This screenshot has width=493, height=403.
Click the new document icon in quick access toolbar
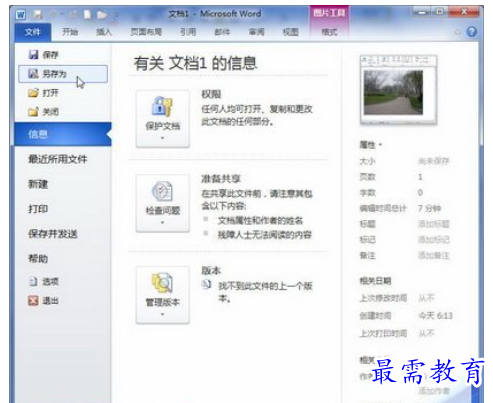[x=87, y=15]
